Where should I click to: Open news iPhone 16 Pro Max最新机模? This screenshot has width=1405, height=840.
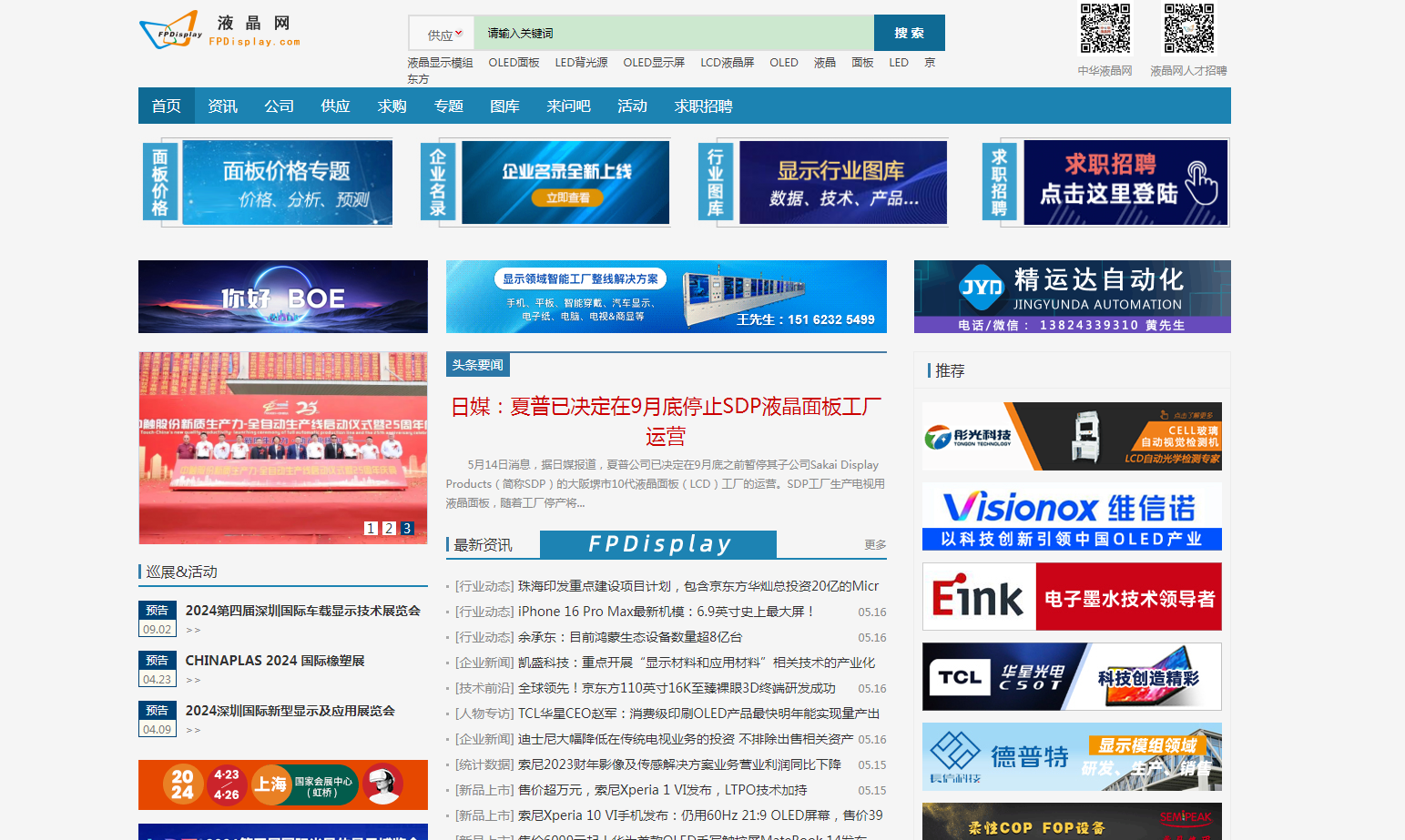point(666,612)
